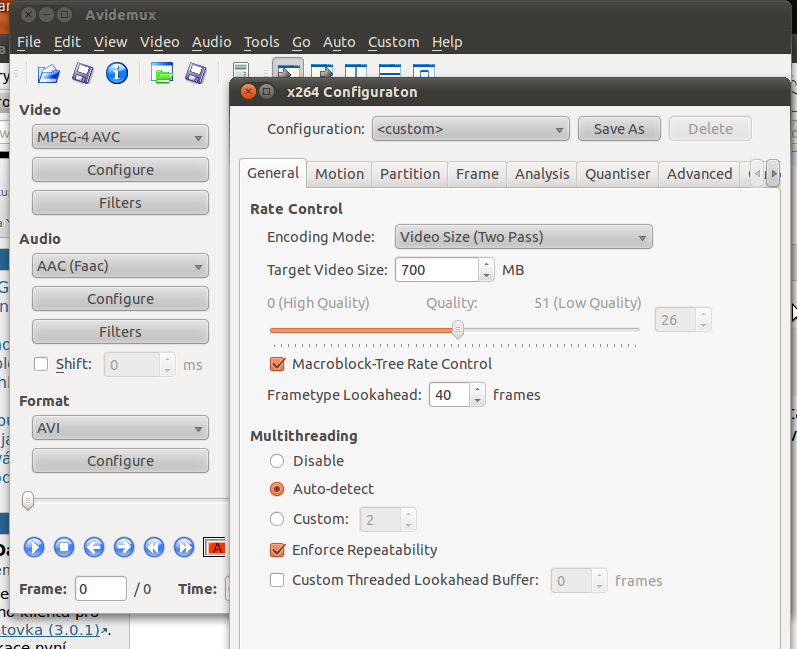Select the side-by-side view icon
This screenshot has height=649, width=797.
tap(356, 70)
